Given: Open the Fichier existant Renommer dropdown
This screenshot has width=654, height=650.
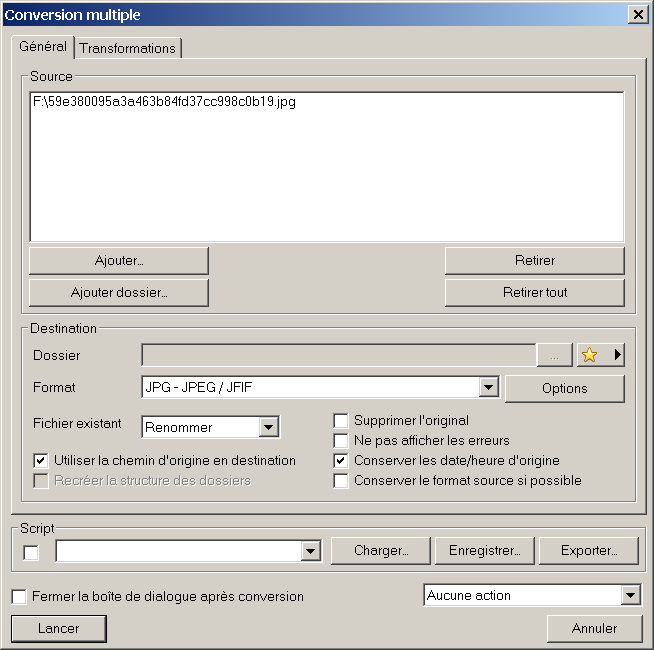Looking at the screenshot, I should coord(211,427).
